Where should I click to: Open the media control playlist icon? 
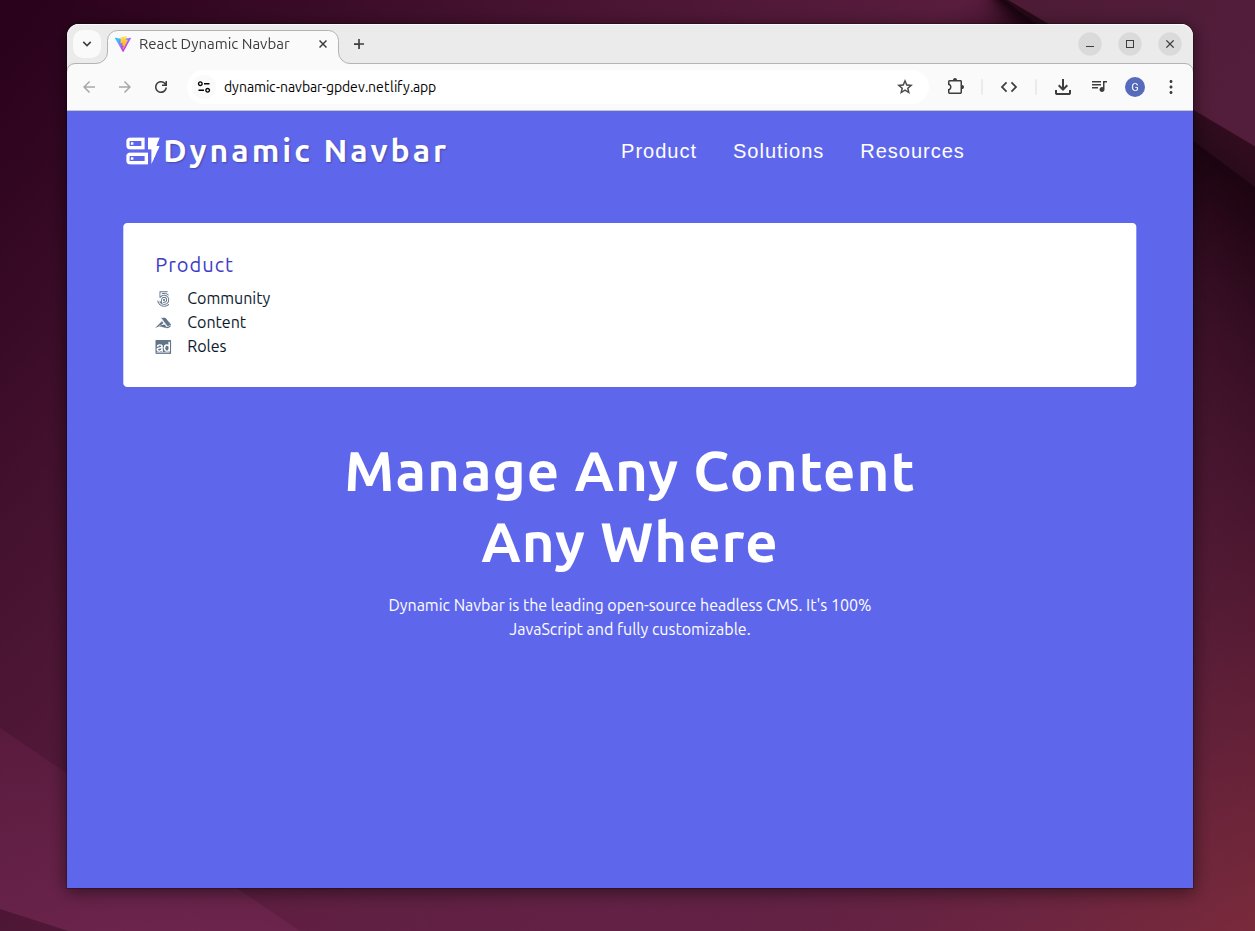(x=1099, y=87)
